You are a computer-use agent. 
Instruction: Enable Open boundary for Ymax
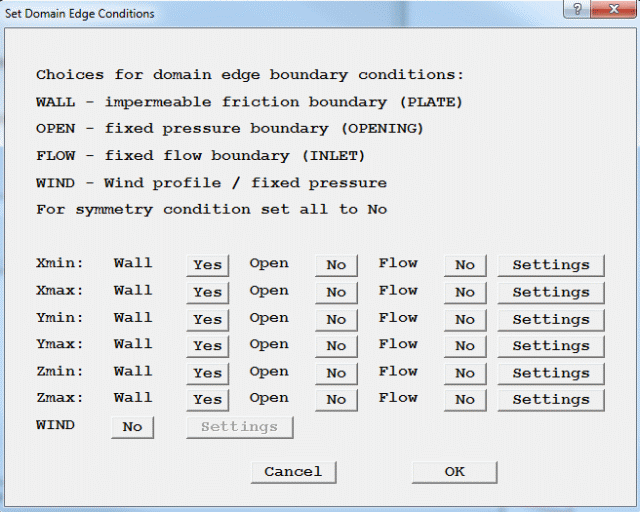[x=336, y=345]
